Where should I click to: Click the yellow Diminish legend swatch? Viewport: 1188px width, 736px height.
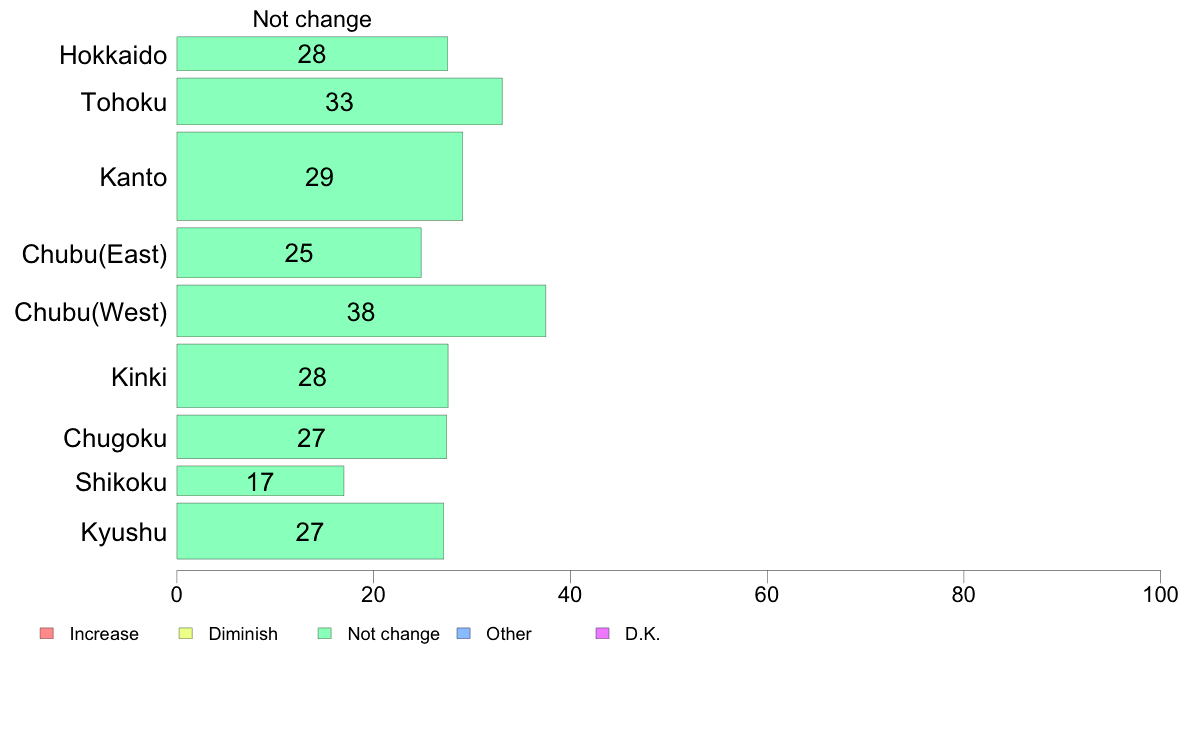click(186, 633)
